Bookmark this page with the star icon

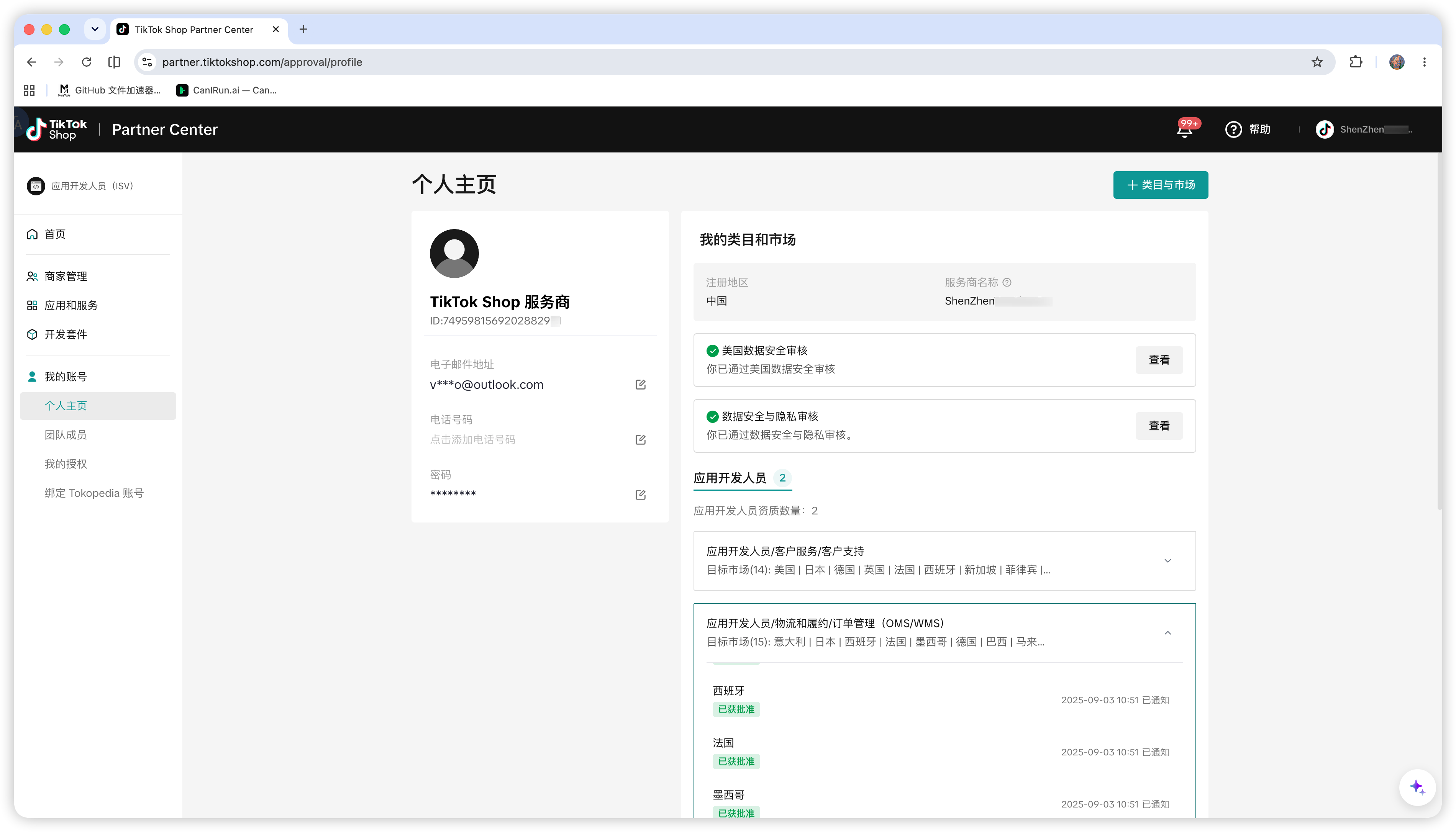(1317, 62)
